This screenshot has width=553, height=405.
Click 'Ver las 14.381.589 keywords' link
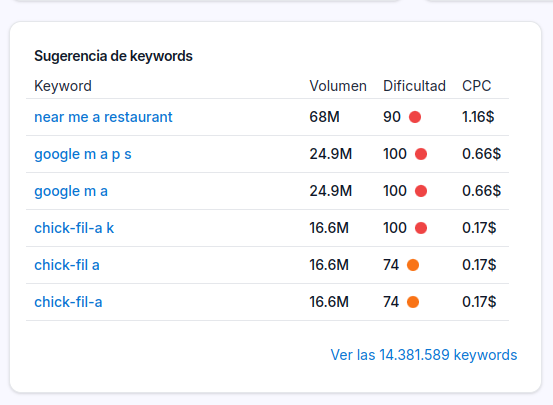tap(424, 355)
